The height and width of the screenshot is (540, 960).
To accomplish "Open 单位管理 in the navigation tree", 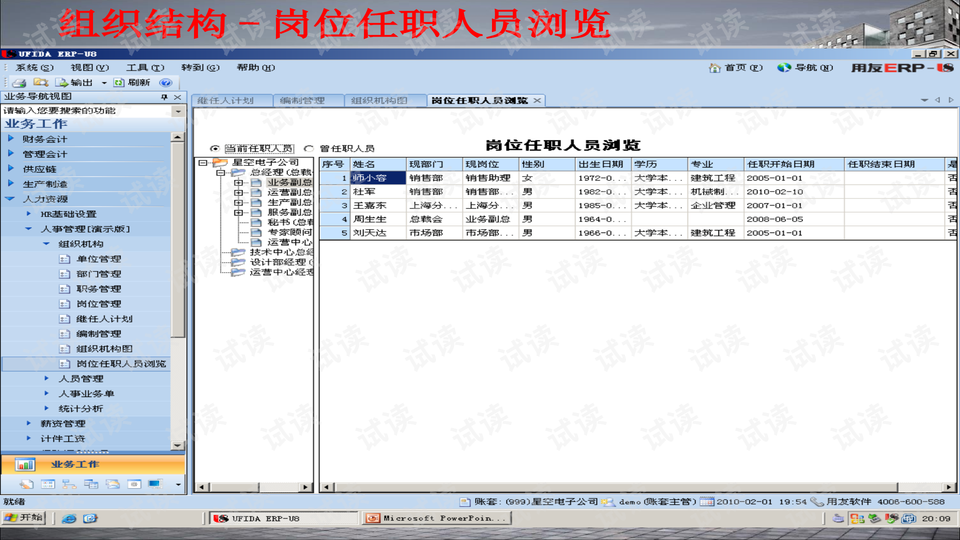I will pos(98,259).
